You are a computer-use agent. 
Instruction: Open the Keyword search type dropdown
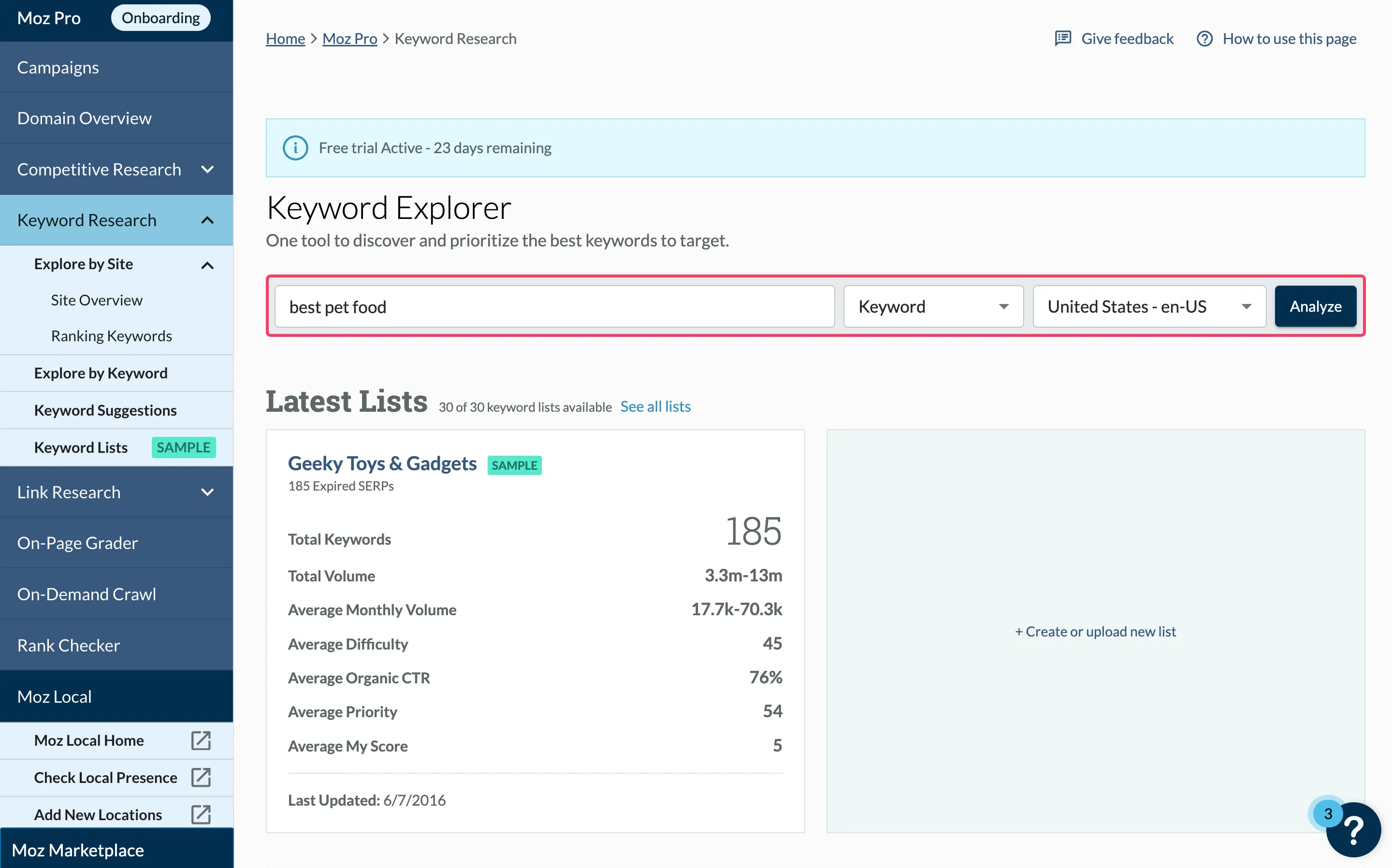[933, 306]
